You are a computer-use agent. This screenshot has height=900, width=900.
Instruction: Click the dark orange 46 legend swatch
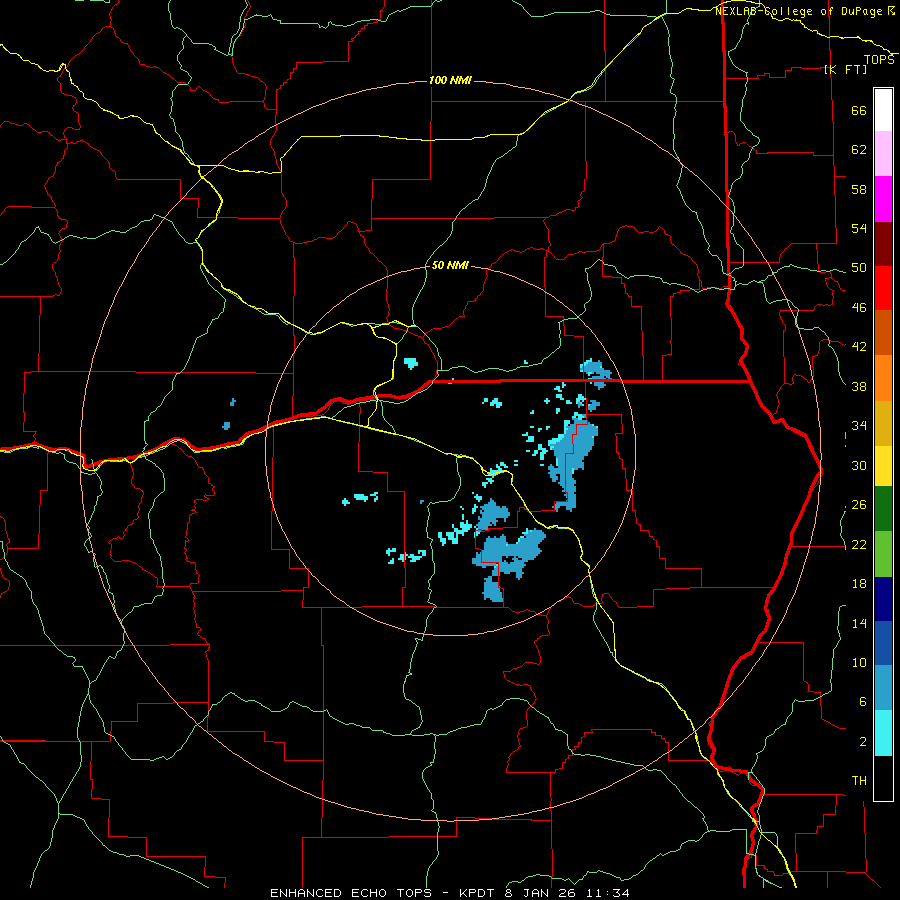click(883, 332)
